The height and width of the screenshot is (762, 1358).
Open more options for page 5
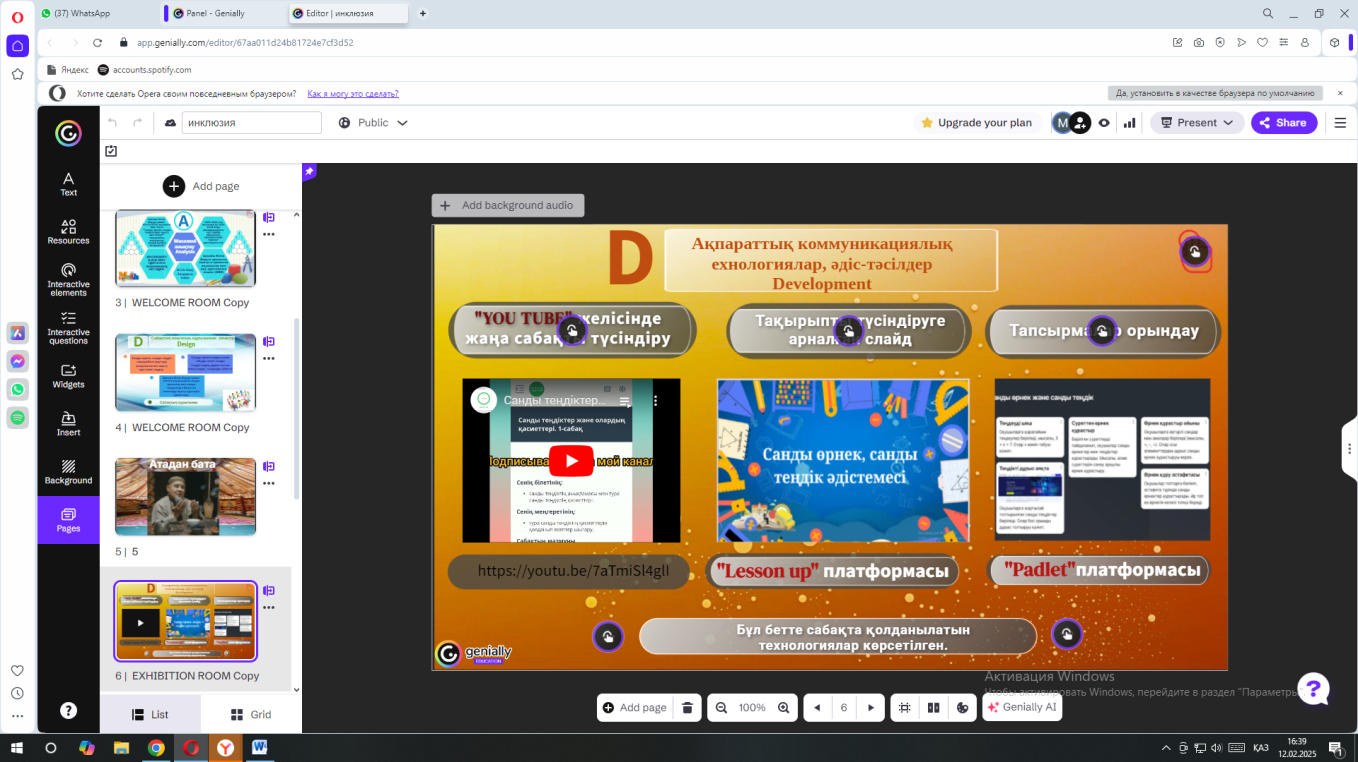(269, 483)
